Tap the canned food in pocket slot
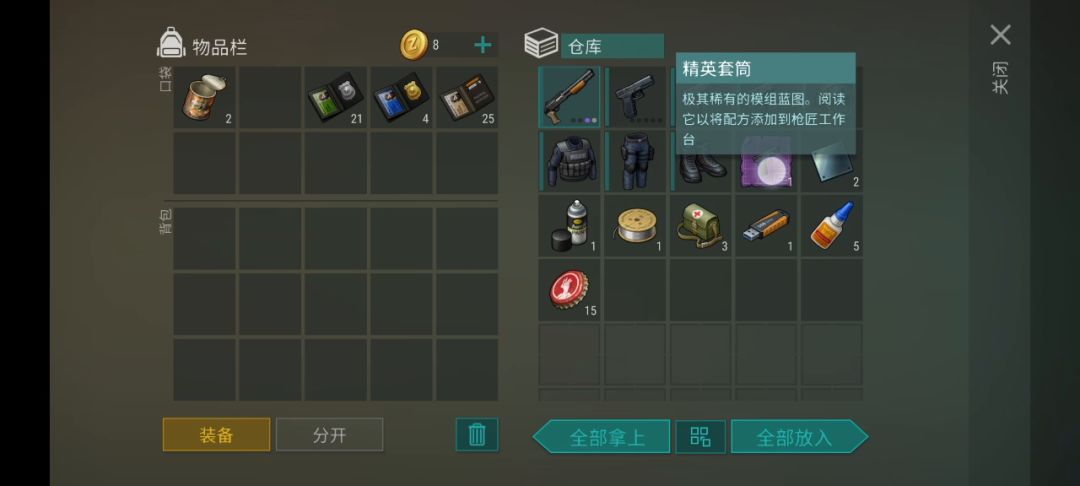 [x=204, y=96]
